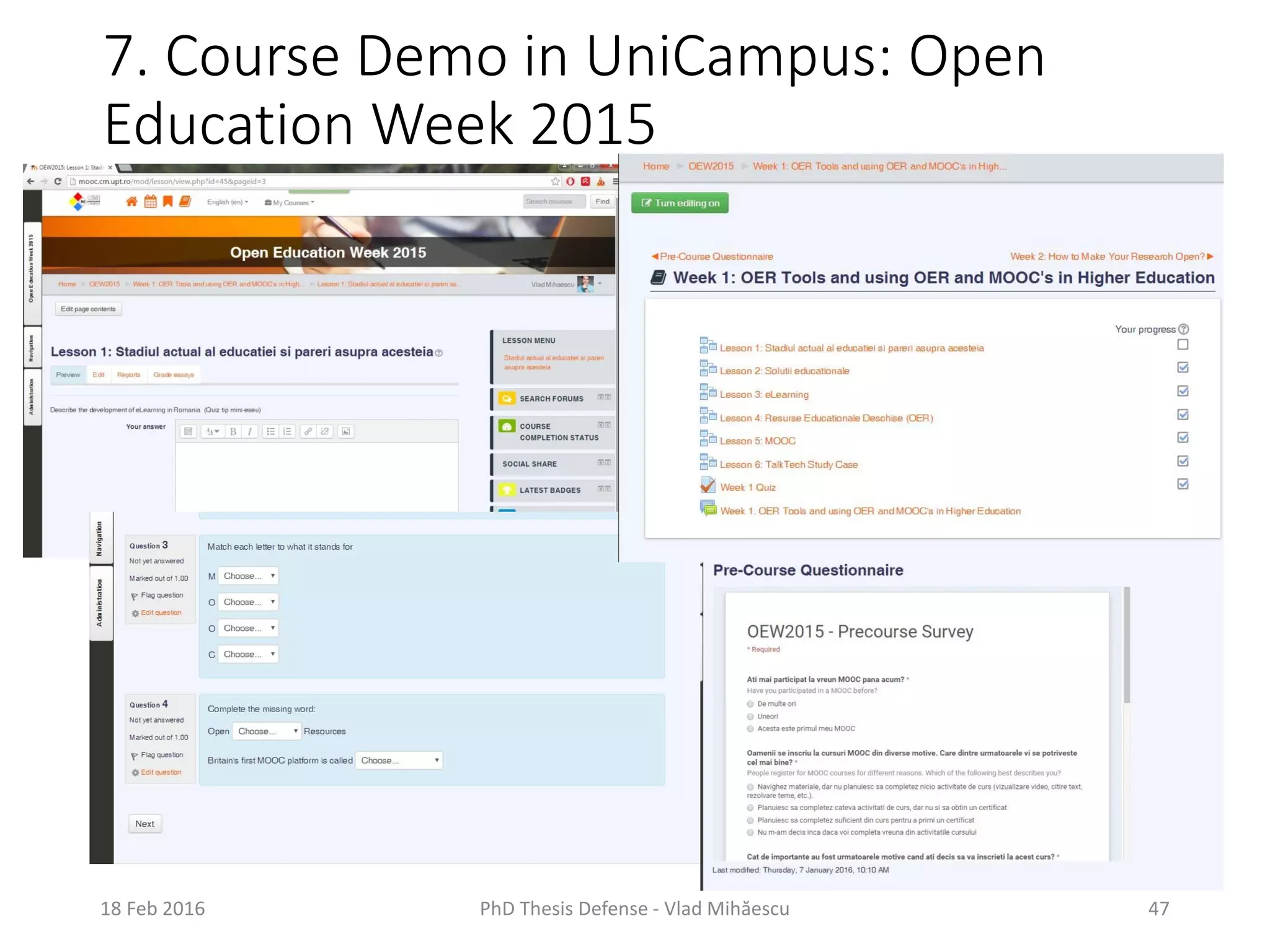This screenshot has width=1270, height=952.
Task: Open the Administration side tab in lesson window
Action: (x=32, y=397)
